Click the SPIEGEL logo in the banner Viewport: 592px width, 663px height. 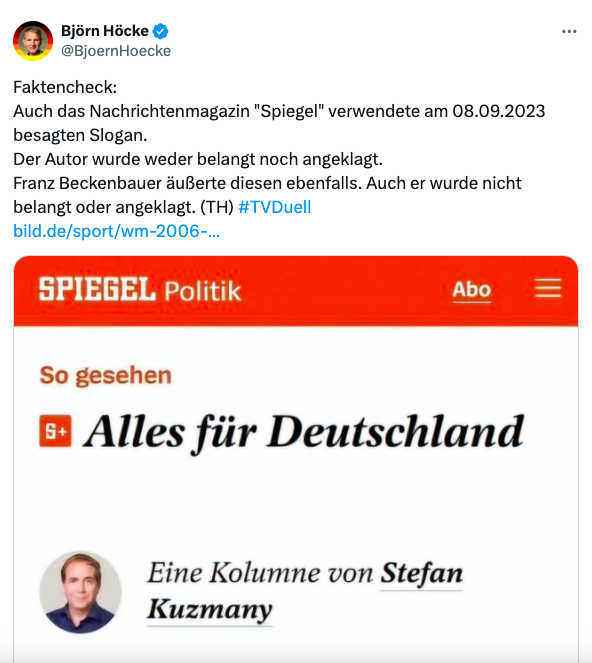[97, 290]
